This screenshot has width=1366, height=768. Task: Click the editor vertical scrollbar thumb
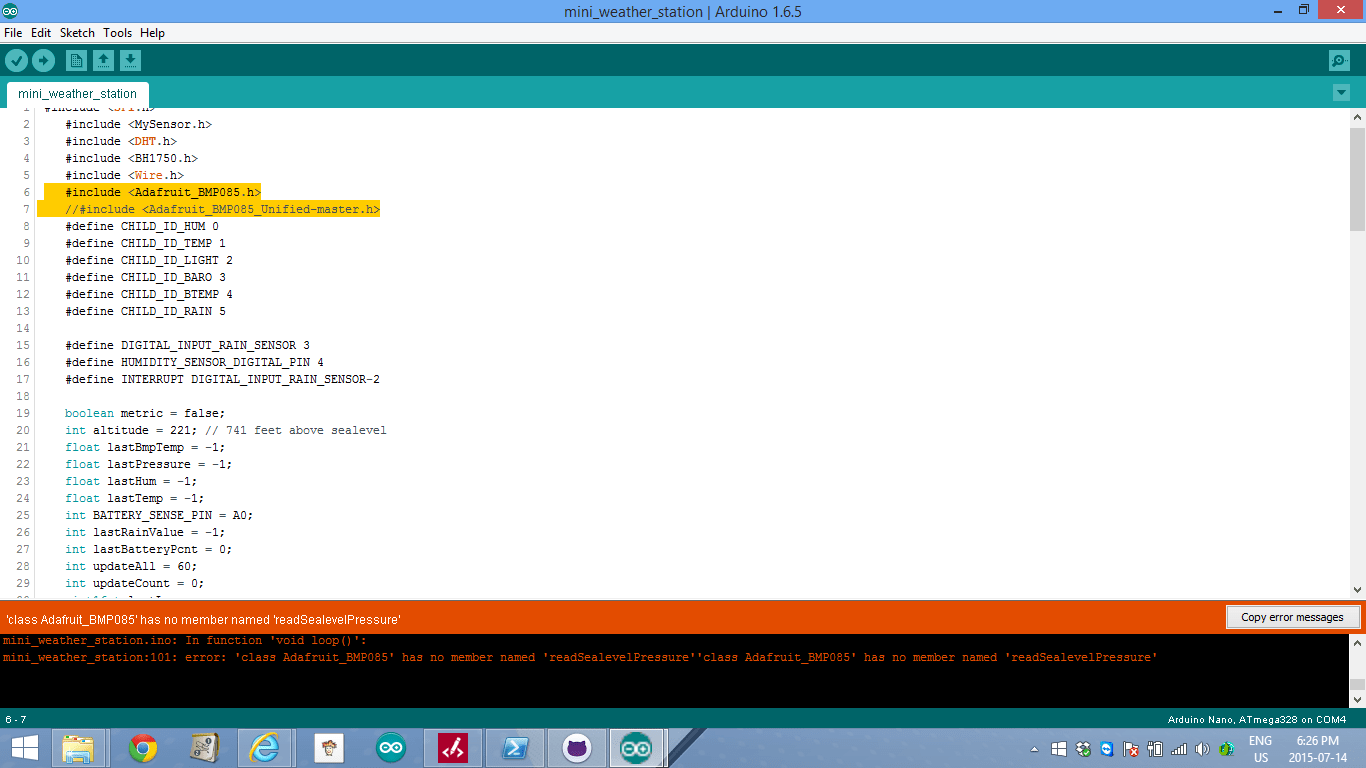click(x=1357, y=178)
